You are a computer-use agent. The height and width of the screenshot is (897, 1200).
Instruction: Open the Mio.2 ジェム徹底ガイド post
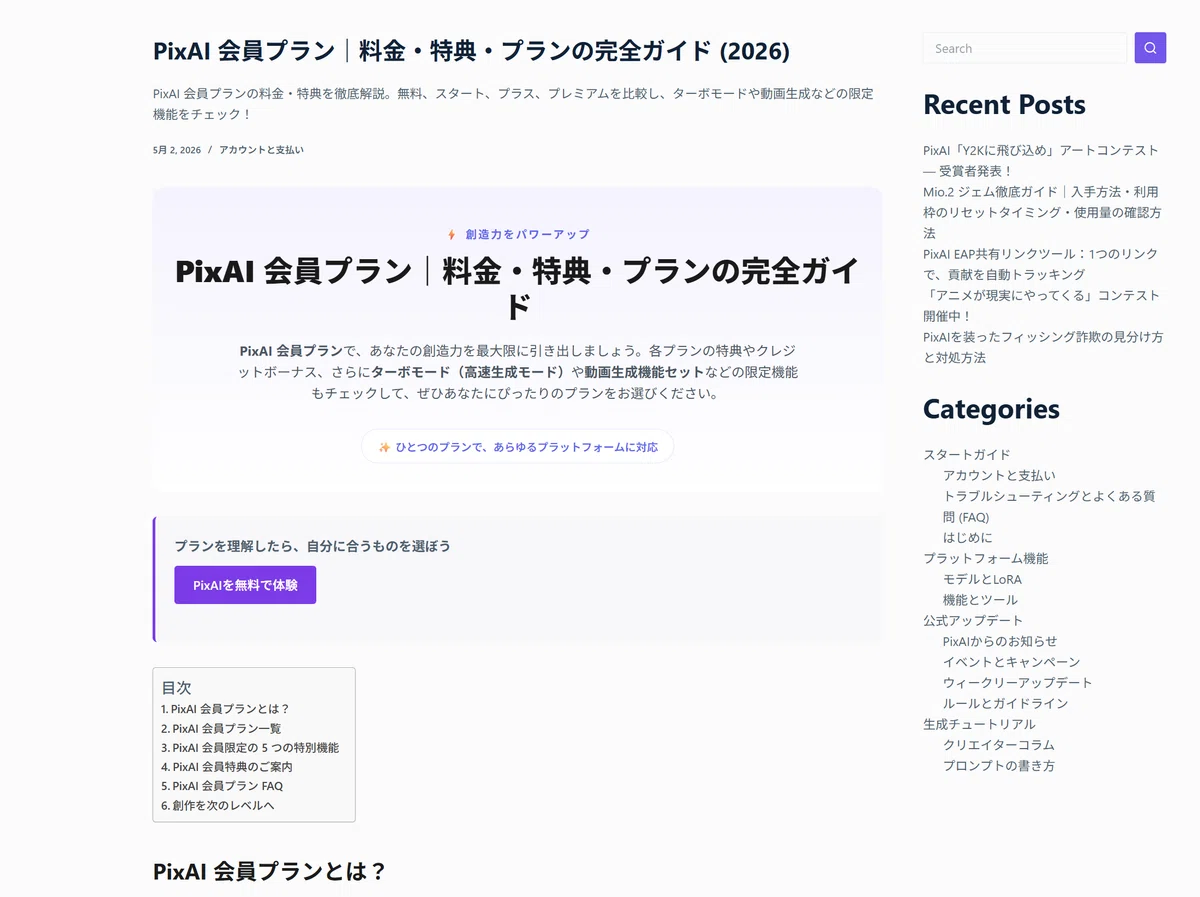pyautogui.click(x=1041, y=212)
